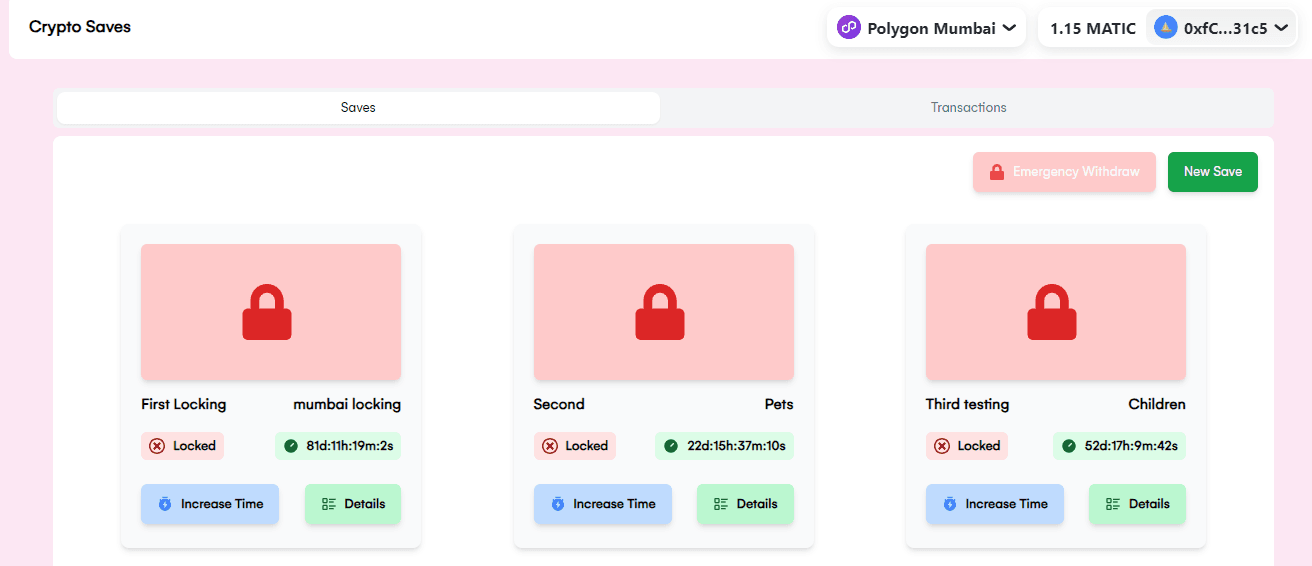The image size is (1312, 566).
Task: Click list icon in Third testing's Details button
Action: [1113, 504]
